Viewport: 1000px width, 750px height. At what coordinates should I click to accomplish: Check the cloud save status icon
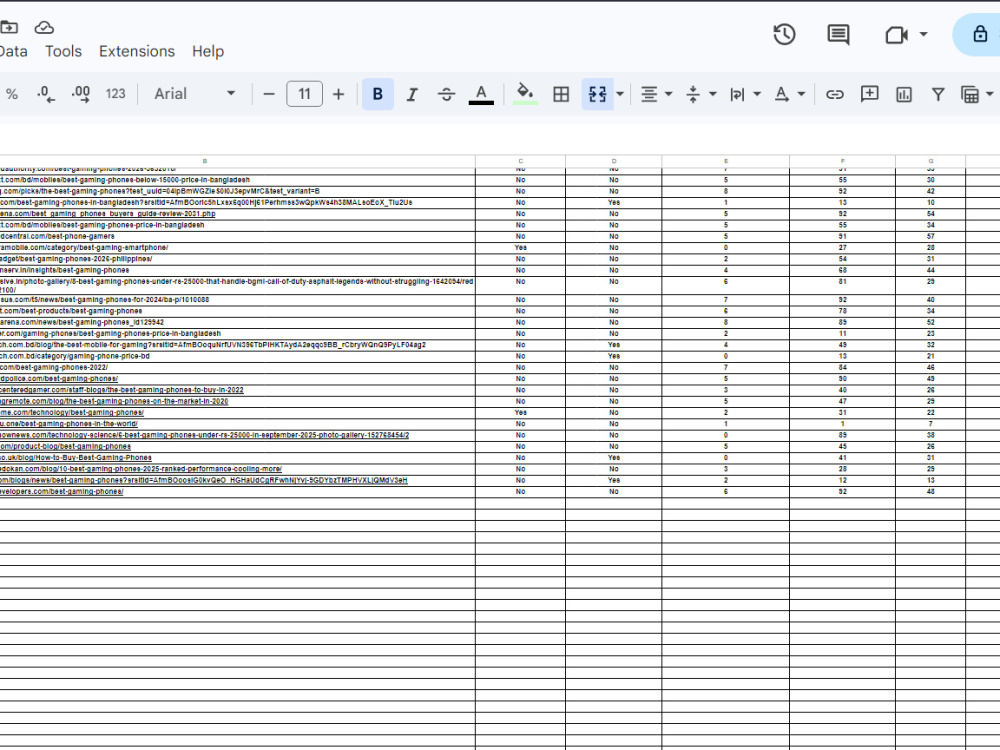click(44, 27)
